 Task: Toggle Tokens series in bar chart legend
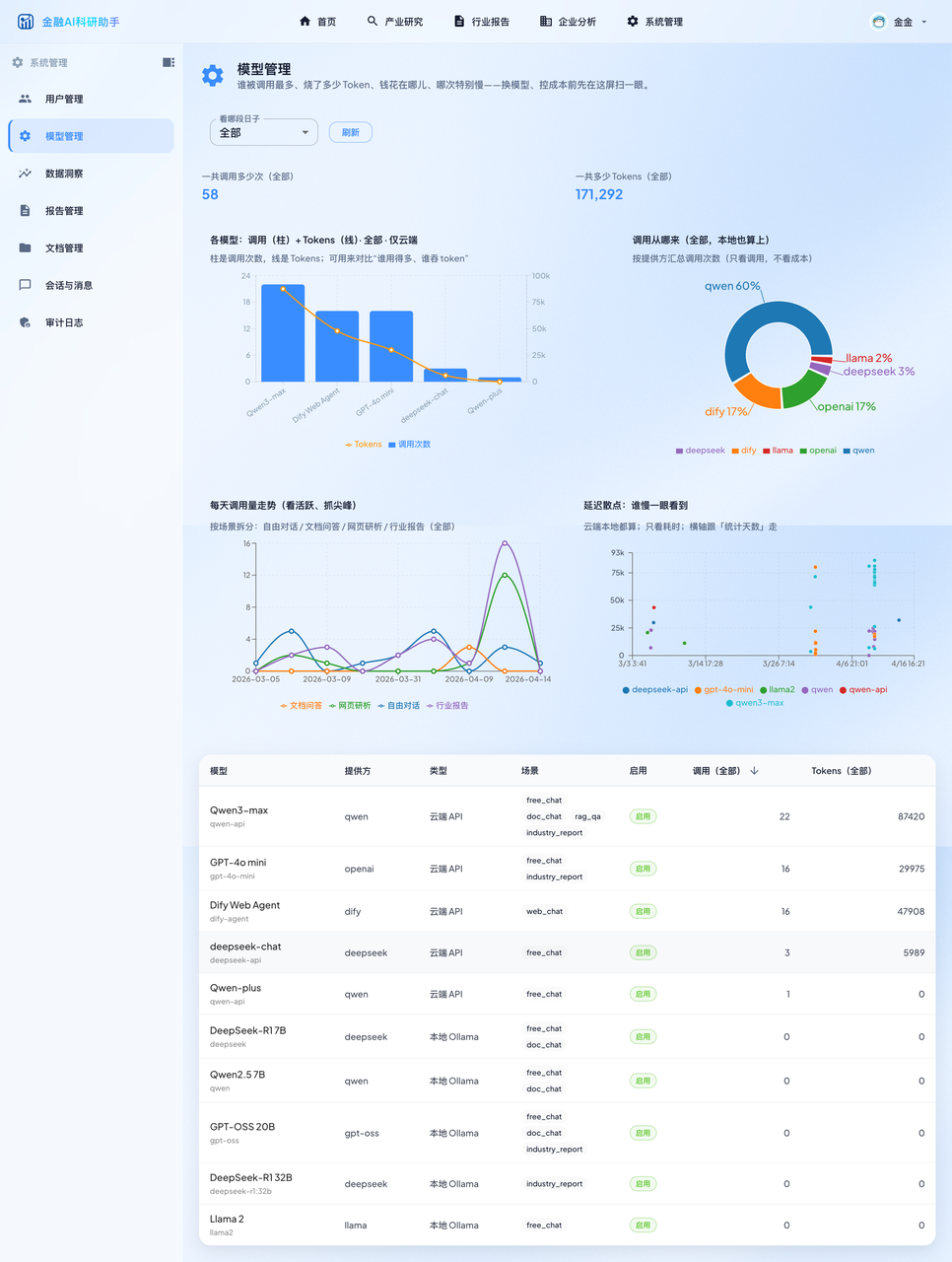click(x=363, y=445)
